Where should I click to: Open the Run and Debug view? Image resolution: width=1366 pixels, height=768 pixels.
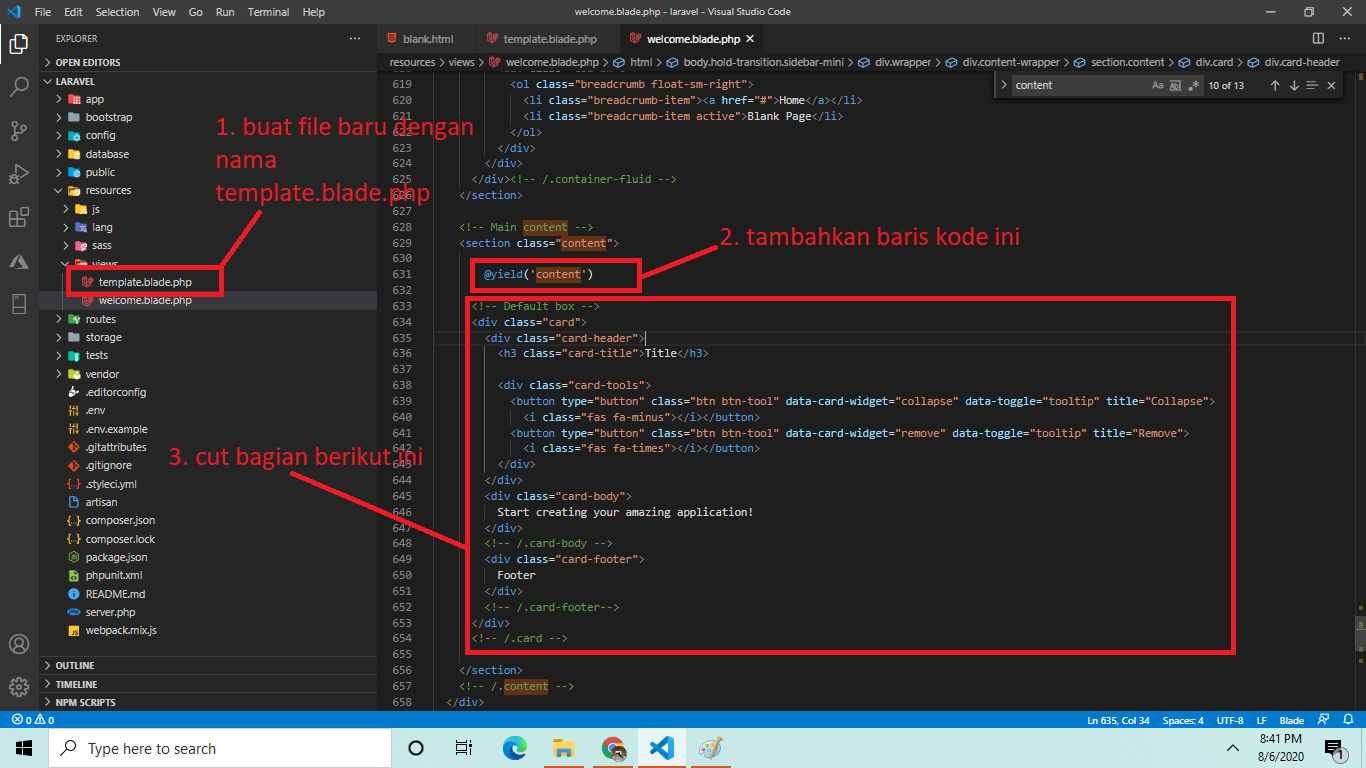coord(19,174)
